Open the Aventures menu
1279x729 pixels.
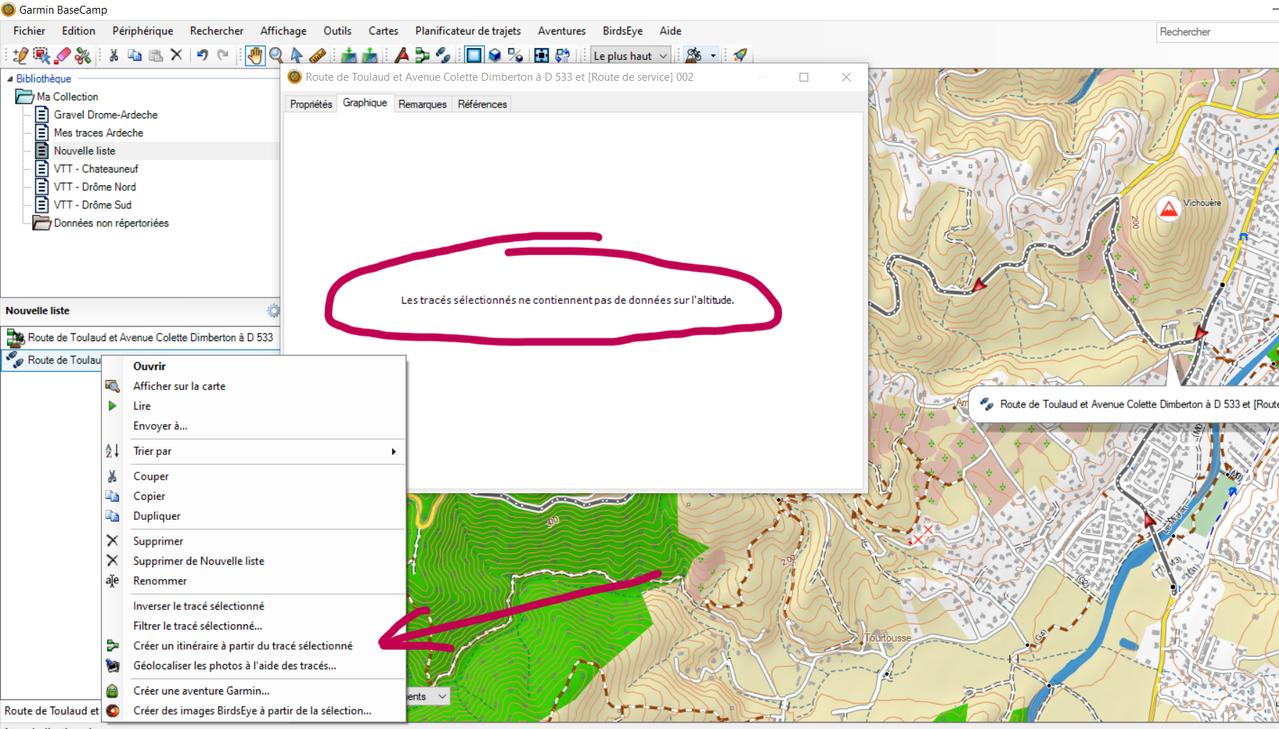click(561, 31)
